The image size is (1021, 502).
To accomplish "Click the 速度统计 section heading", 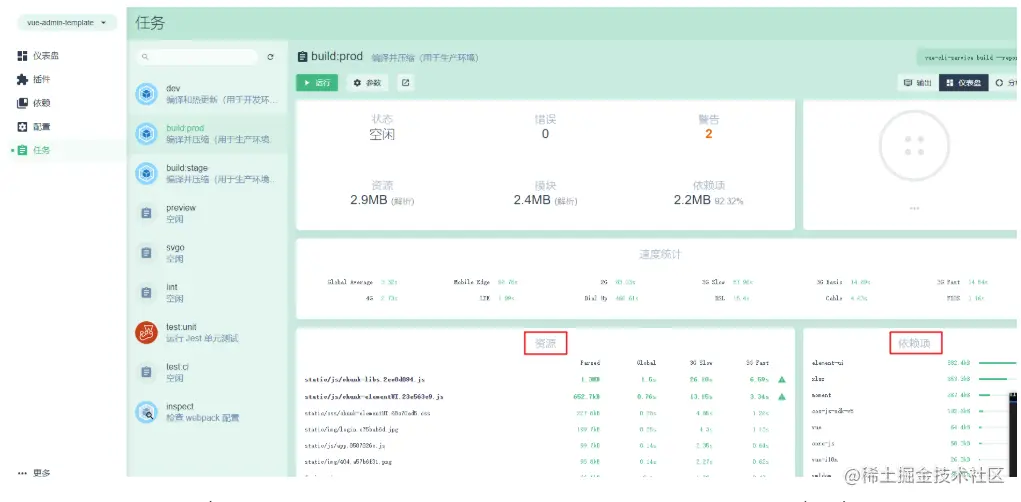I will coord(660,255).
